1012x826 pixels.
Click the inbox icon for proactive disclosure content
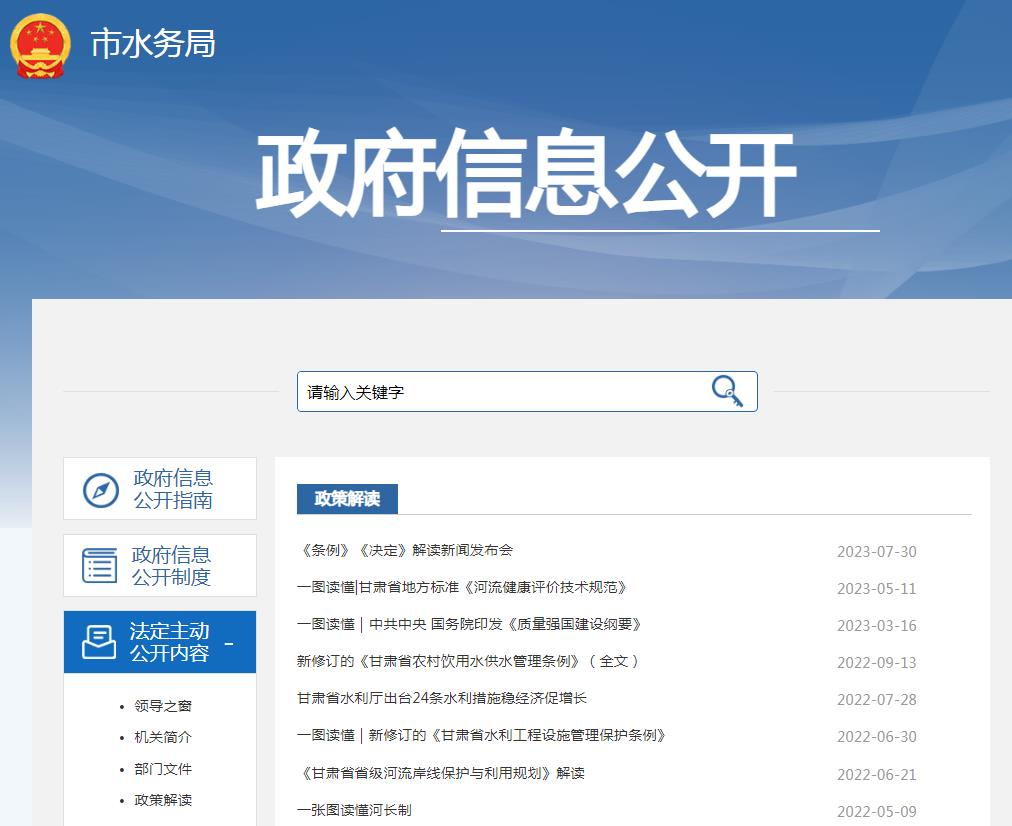(99, 642)
